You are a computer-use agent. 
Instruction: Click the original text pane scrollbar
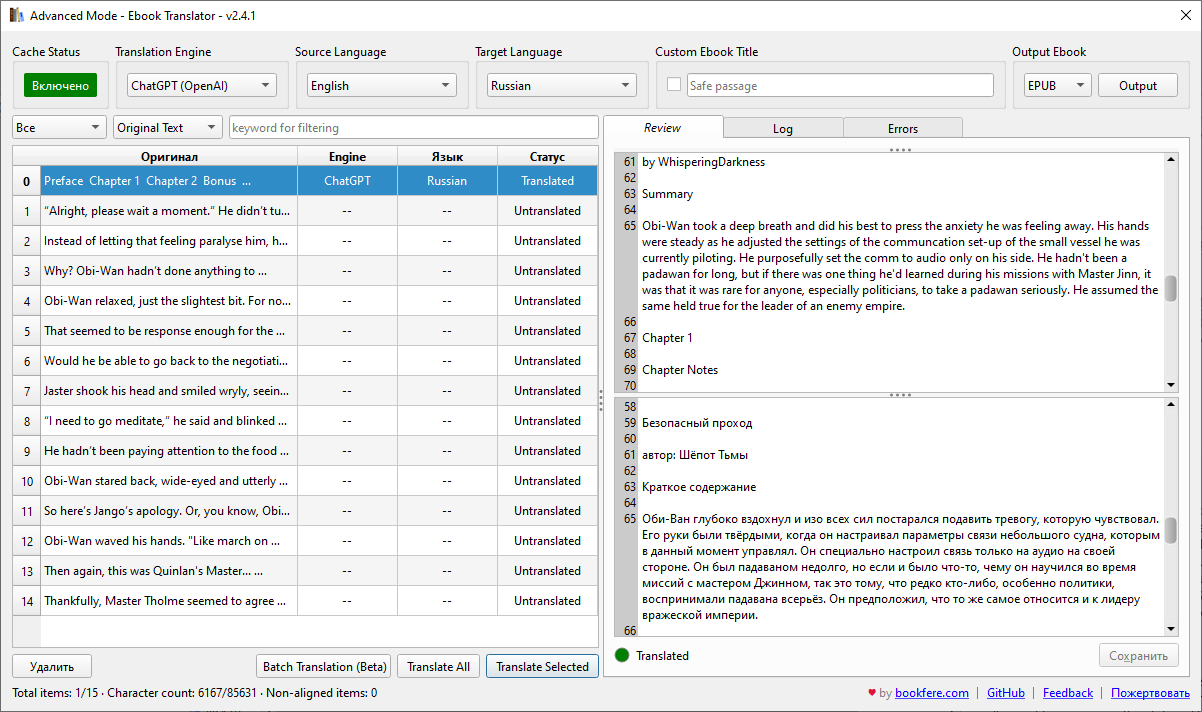click(x=1170, y=287)
